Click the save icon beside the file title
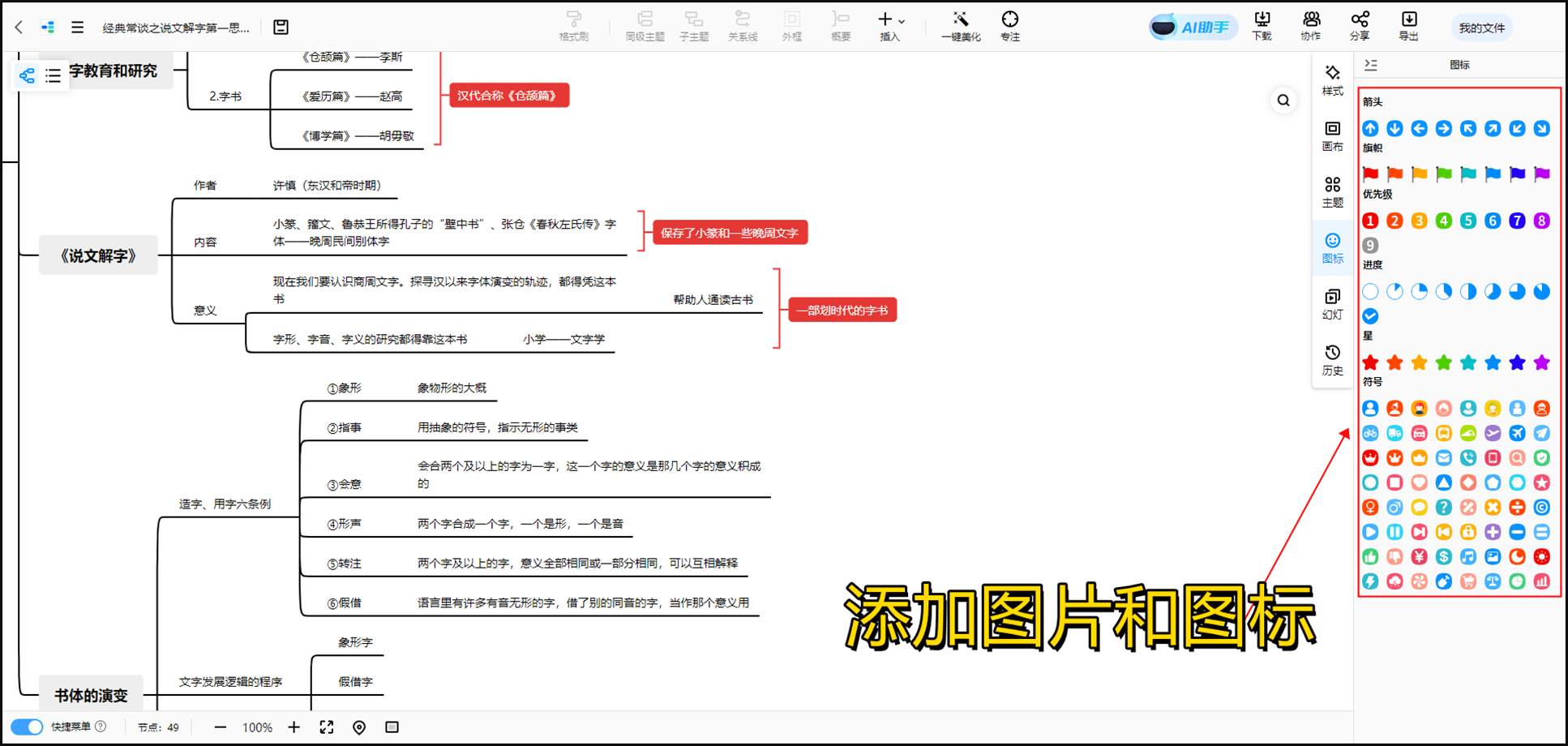The image size is (1568, 746). point(281,28)
